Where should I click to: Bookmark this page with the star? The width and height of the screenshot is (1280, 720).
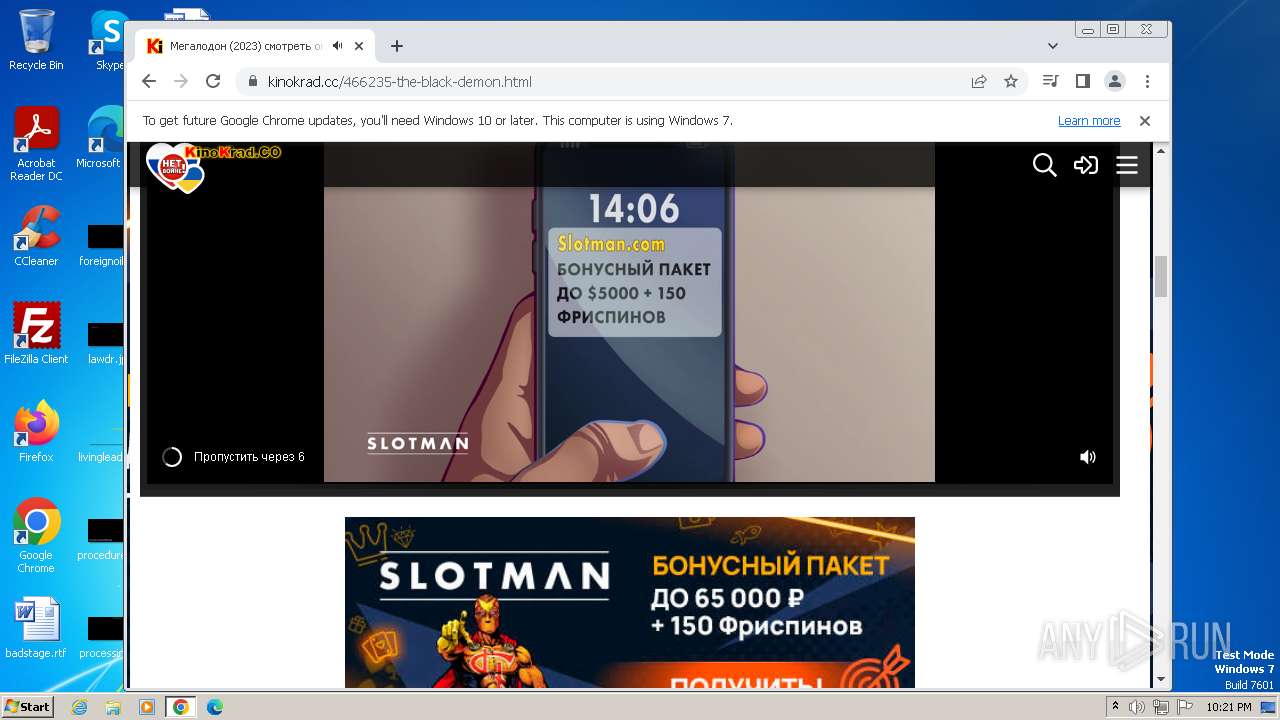(x=1011, y=82)
